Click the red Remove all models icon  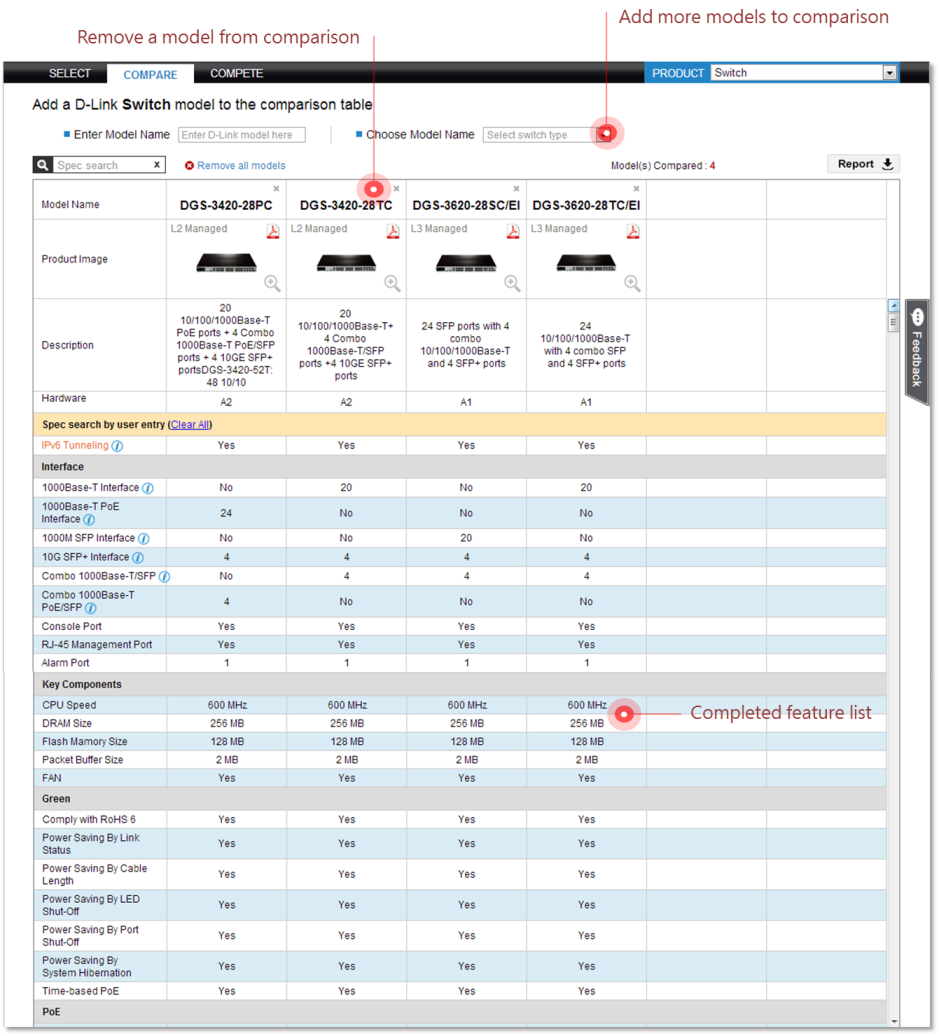pyautogui.click(x=190, y=166)
